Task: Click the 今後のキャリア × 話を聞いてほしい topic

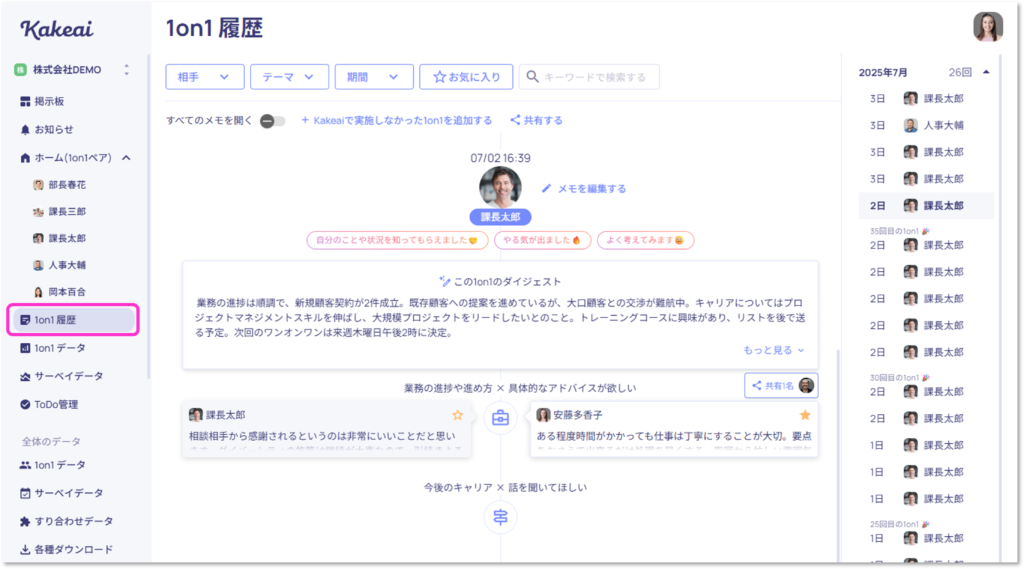Action: [505, 487]
